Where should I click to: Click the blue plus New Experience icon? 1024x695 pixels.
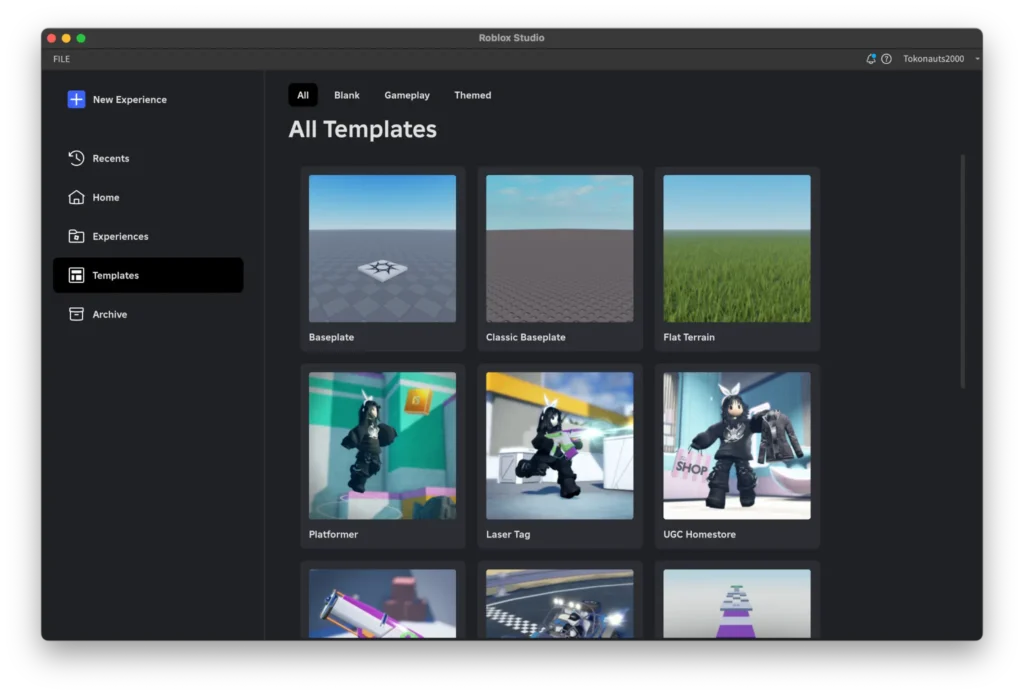pos(76,99)
